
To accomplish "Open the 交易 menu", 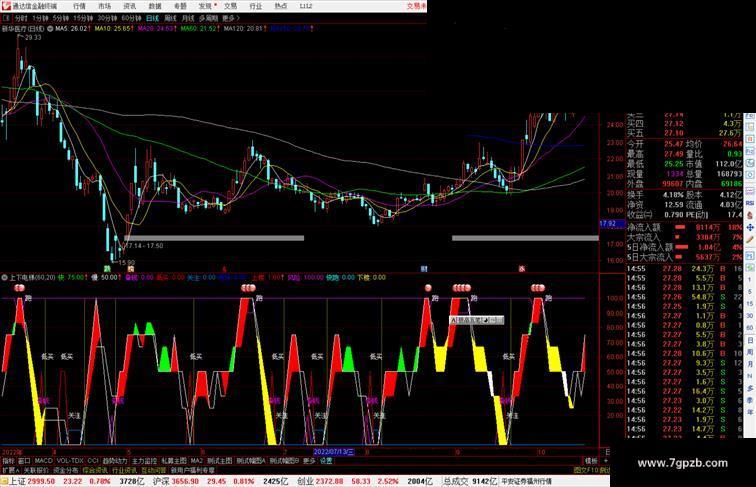I will tap(230, 6).
